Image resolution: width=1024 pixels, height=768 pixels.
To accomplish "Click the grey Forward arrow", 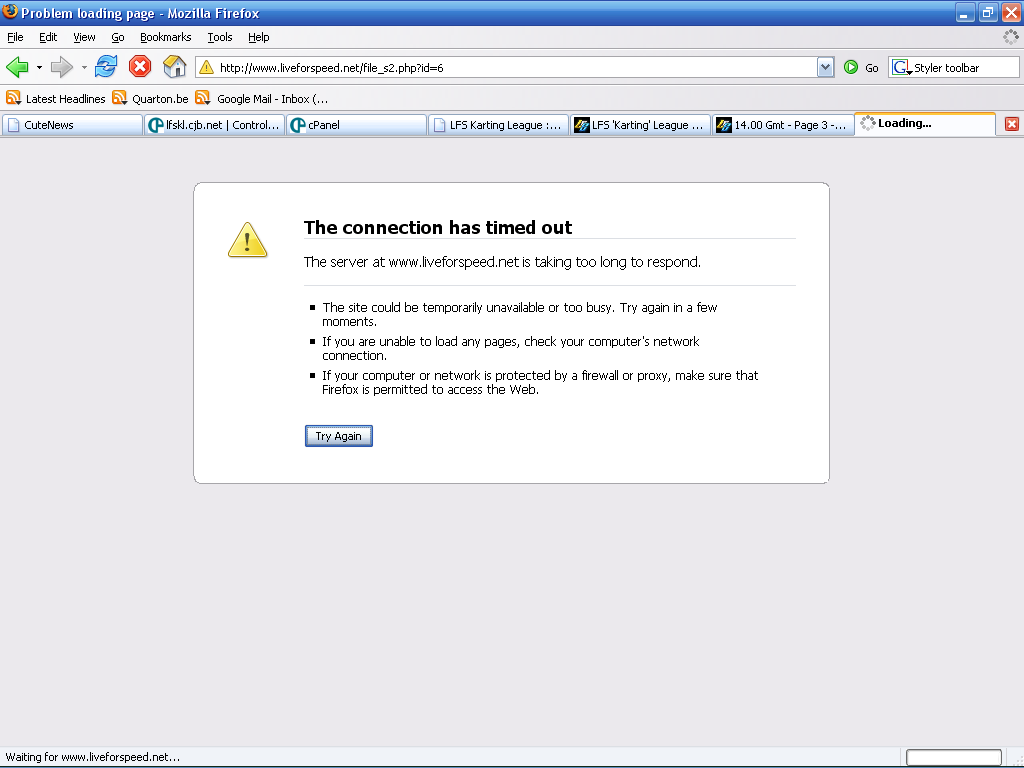I will coord(62,67).
